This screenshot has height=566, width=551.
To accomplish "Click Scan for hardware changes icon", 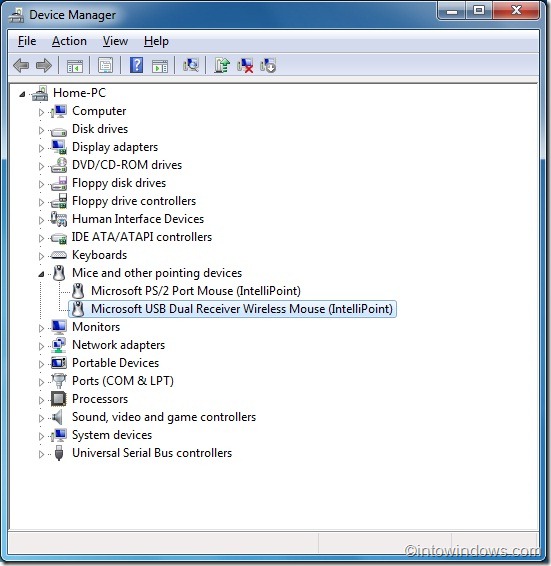I will [191, 65].
